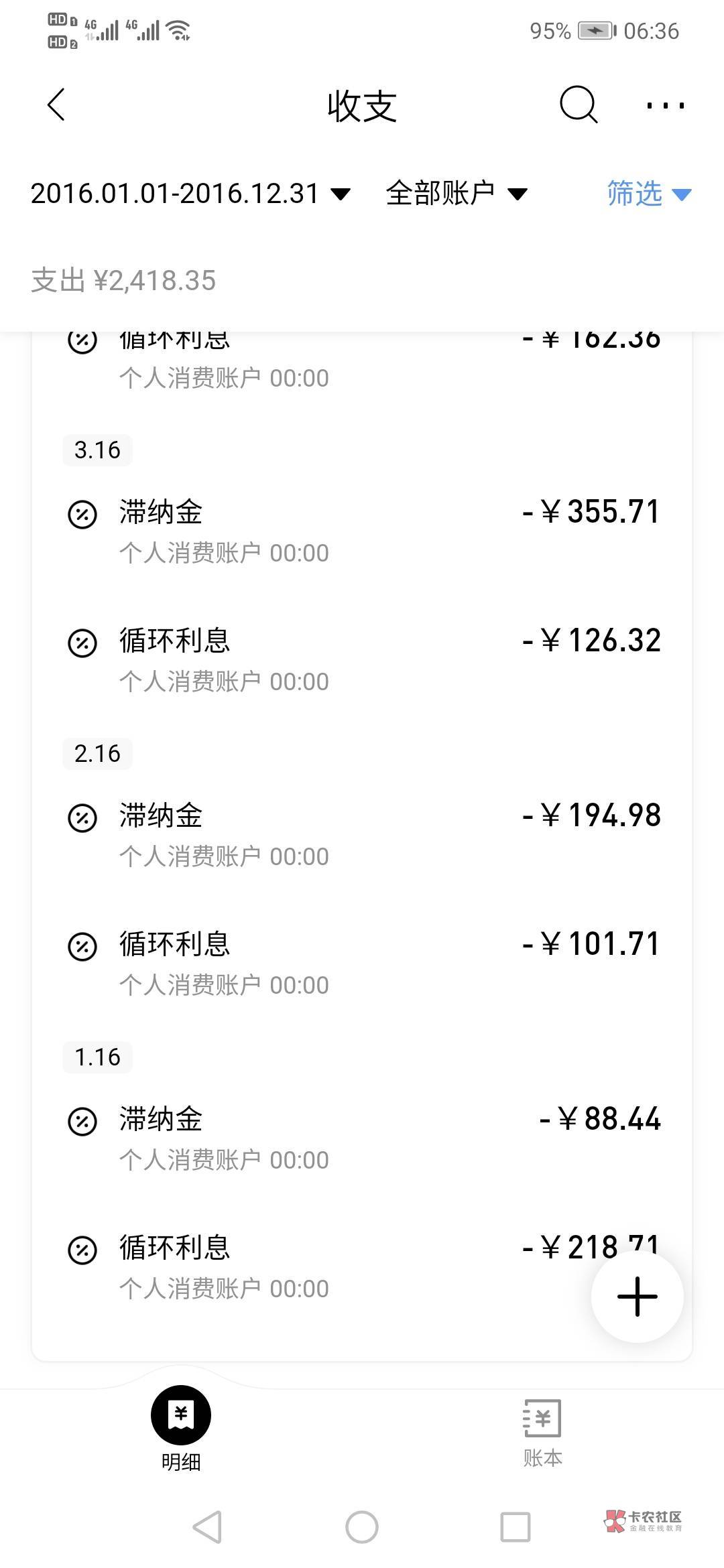Tap the 支出 ¥2,418.35 total summary

coord(123,281)
